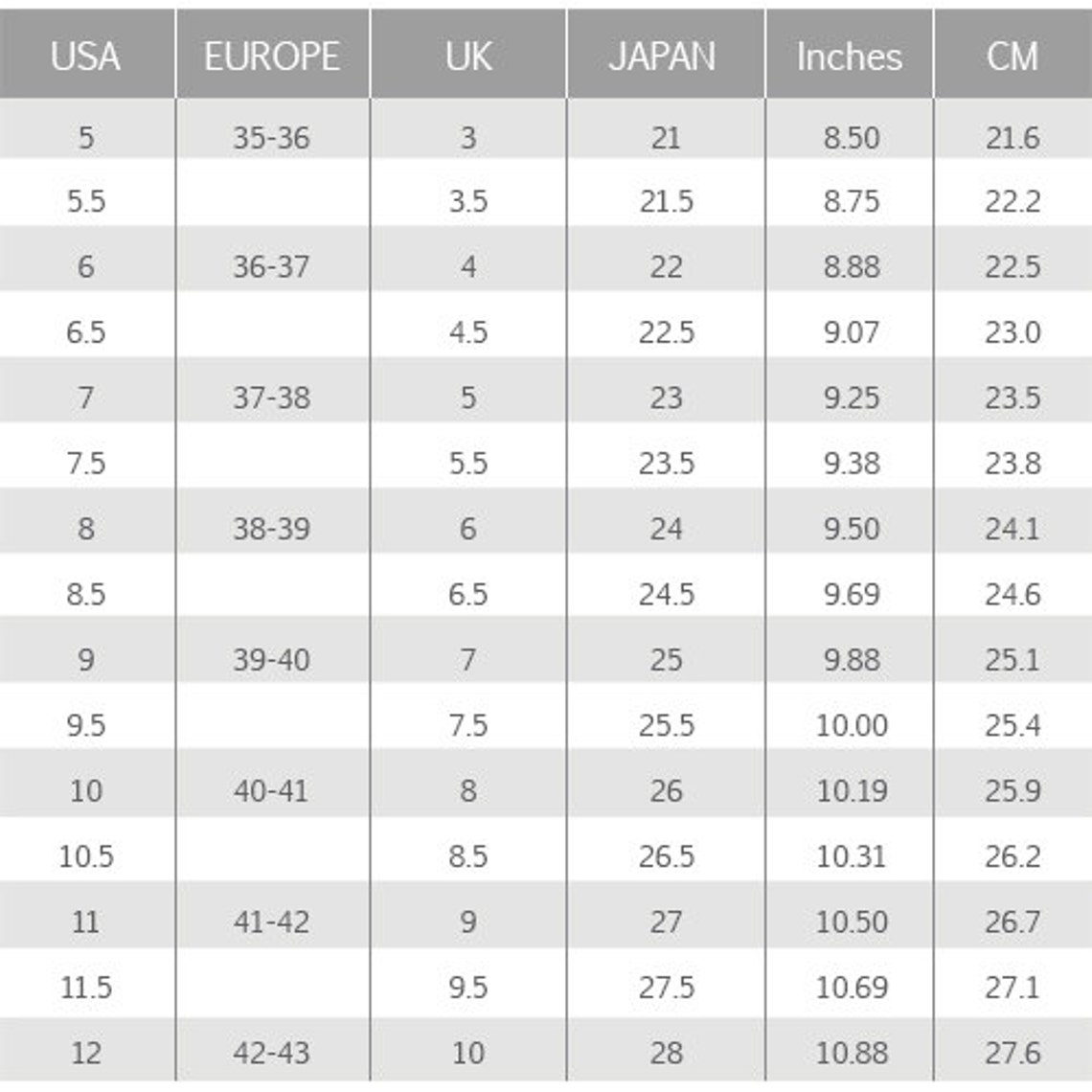Viewport: 1092px width, 1092px height.
Task: Select the 41-42 Europe size cell
Action: (x=272, y=922)
